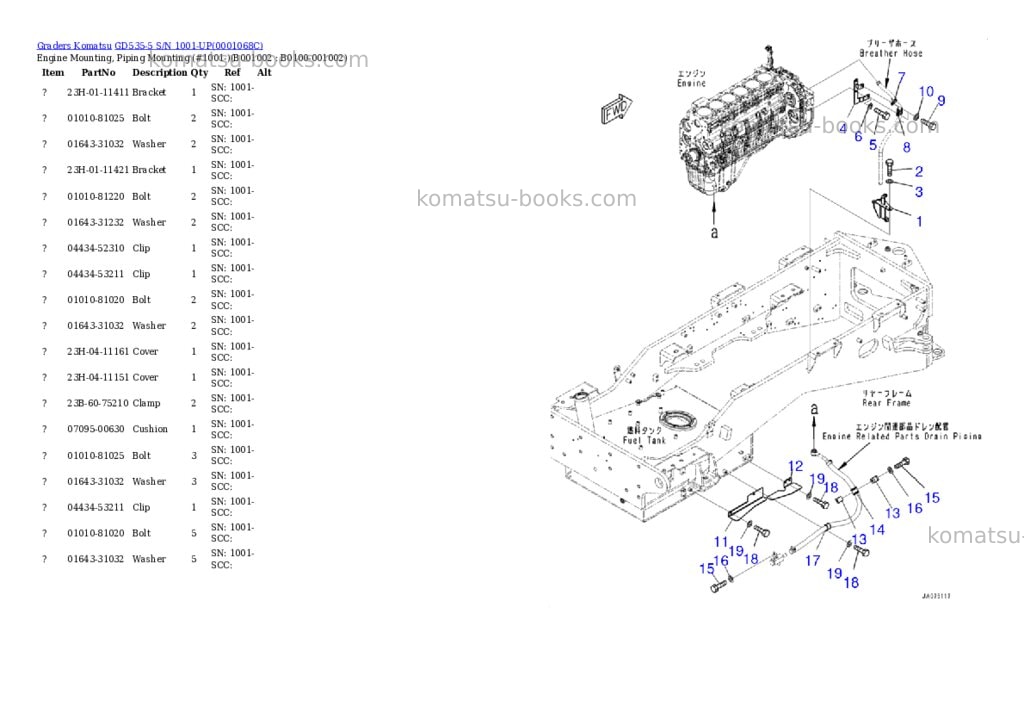The image size is (1024, 725).
Task: Select part number 01643-31232
Action: tap(95, 222)
